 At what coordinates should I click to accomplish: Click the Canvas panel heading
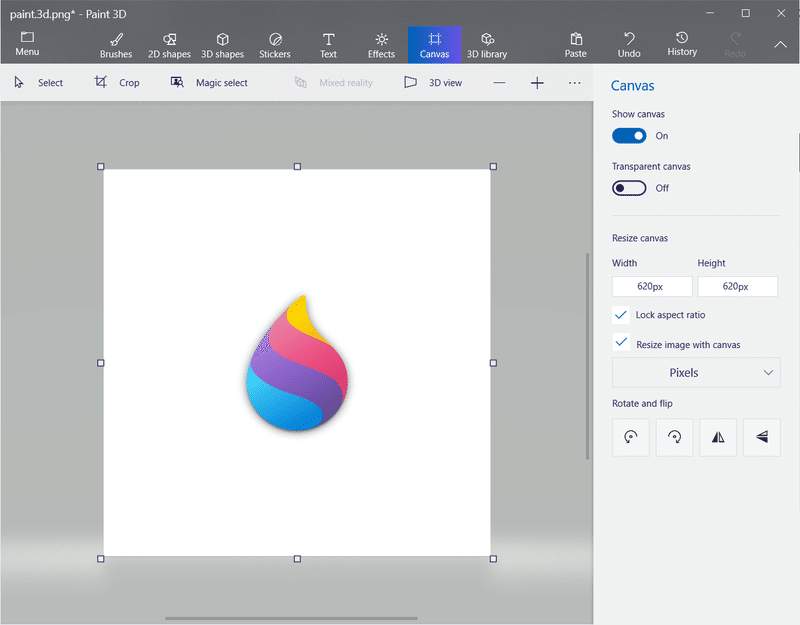coord(633,86)
